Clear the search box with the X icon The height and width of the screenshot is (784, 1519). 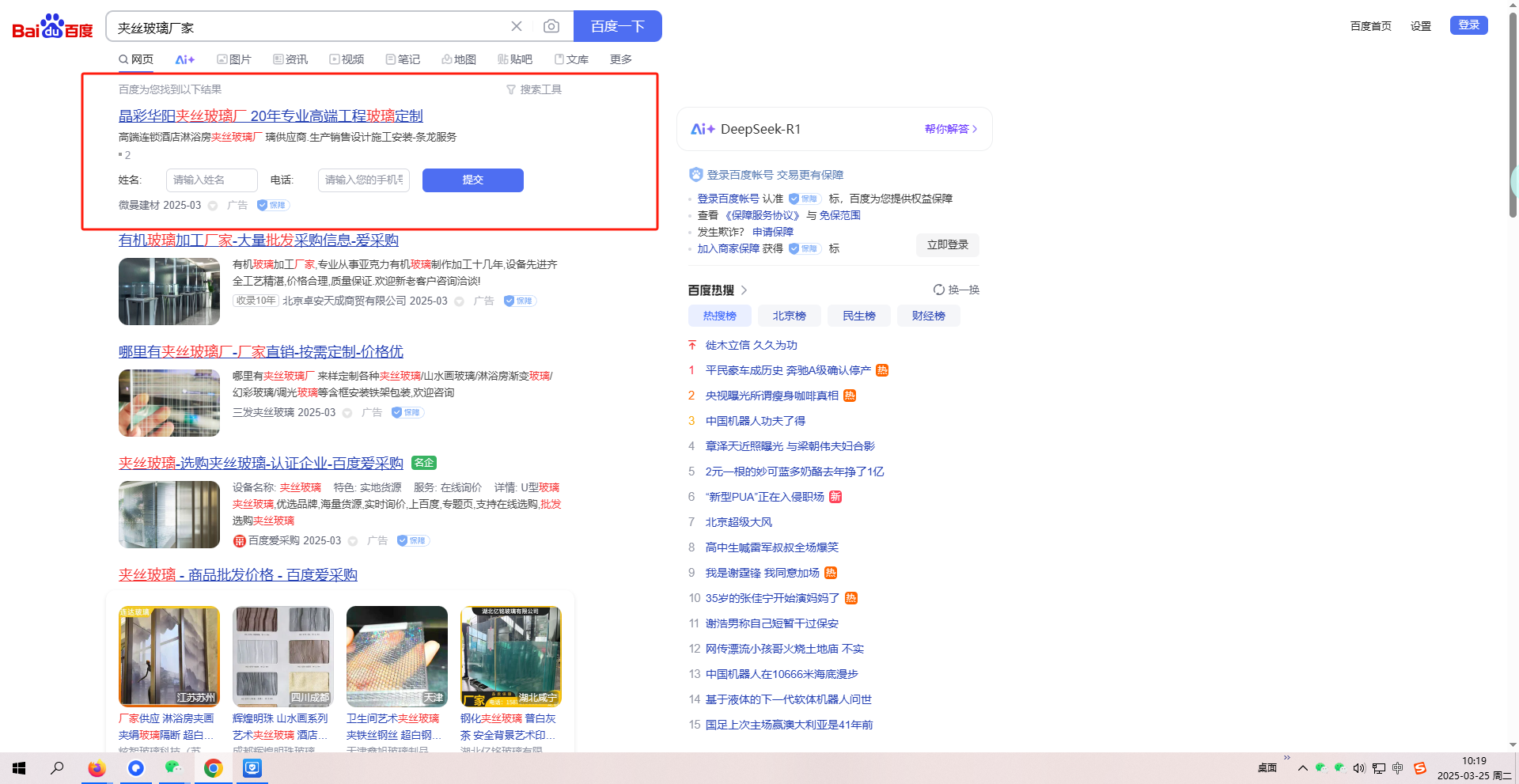click(x=517, y=26)
